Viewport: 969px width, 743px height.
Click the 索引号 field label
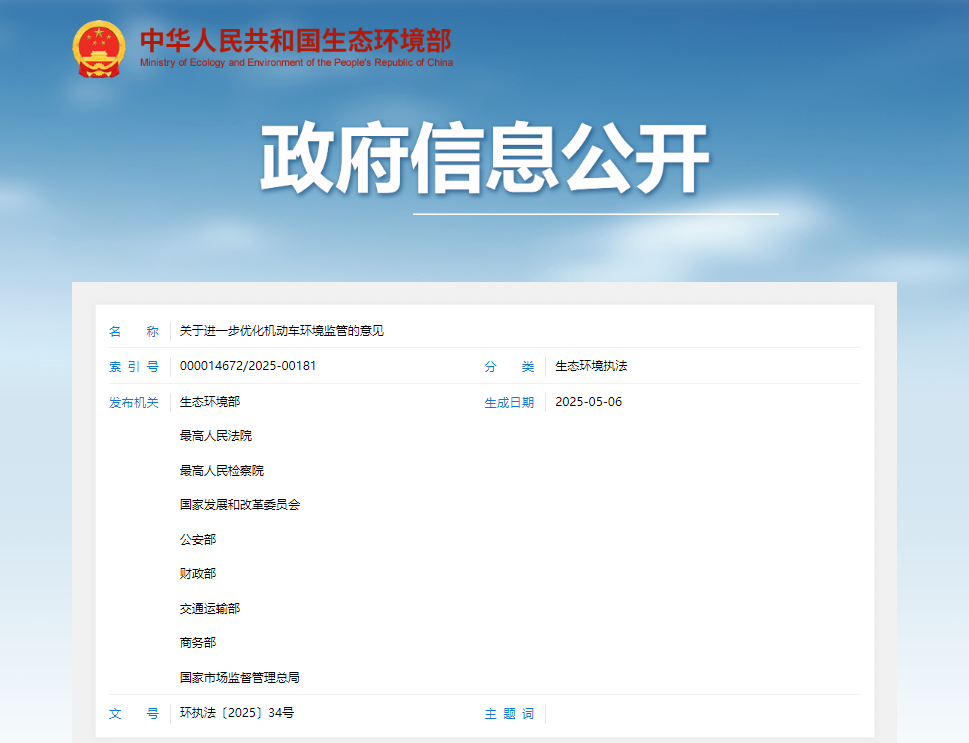pos(133,367)
